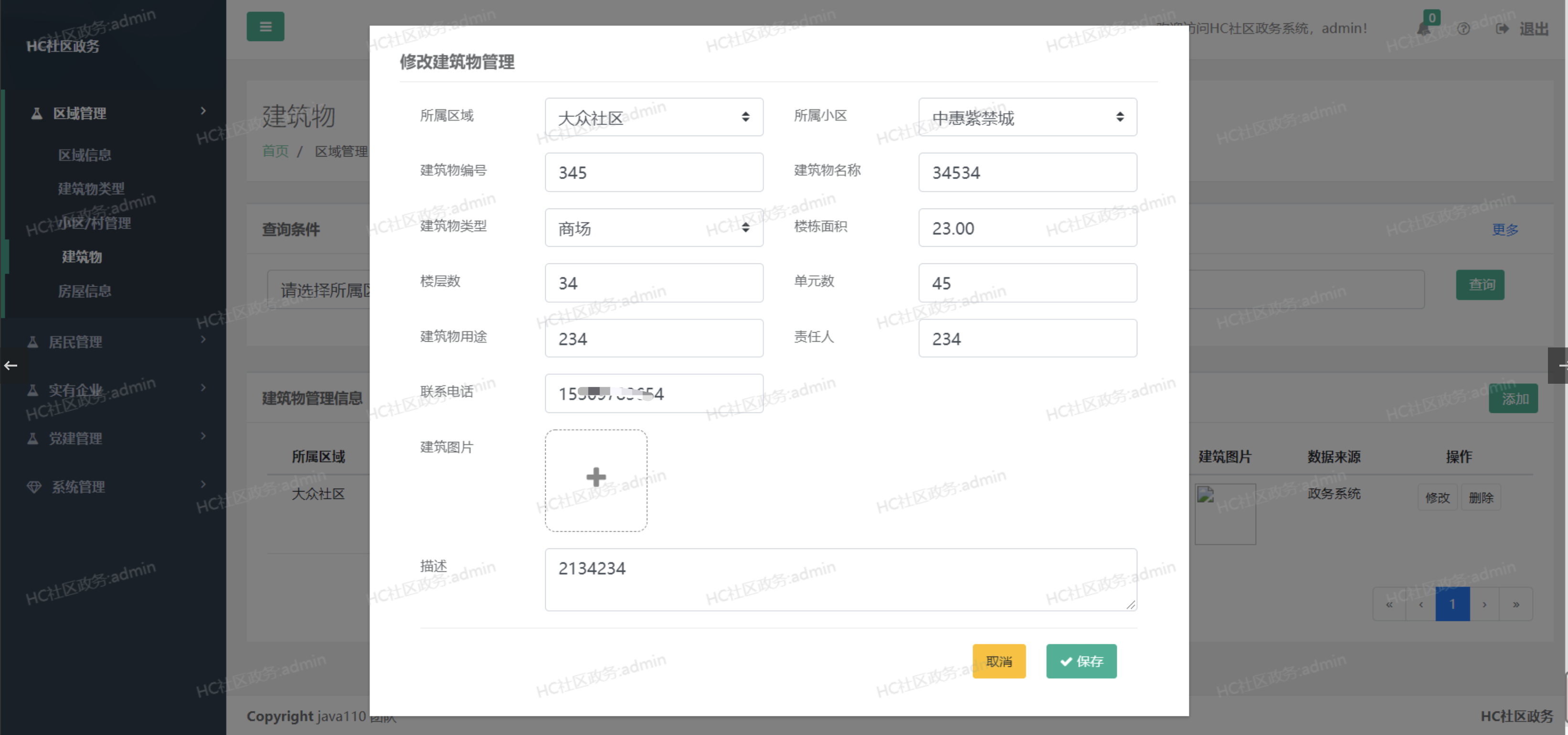Expand the 系统管理 menu chevron
Screen dimensions: 1568x735
point(203,483)
